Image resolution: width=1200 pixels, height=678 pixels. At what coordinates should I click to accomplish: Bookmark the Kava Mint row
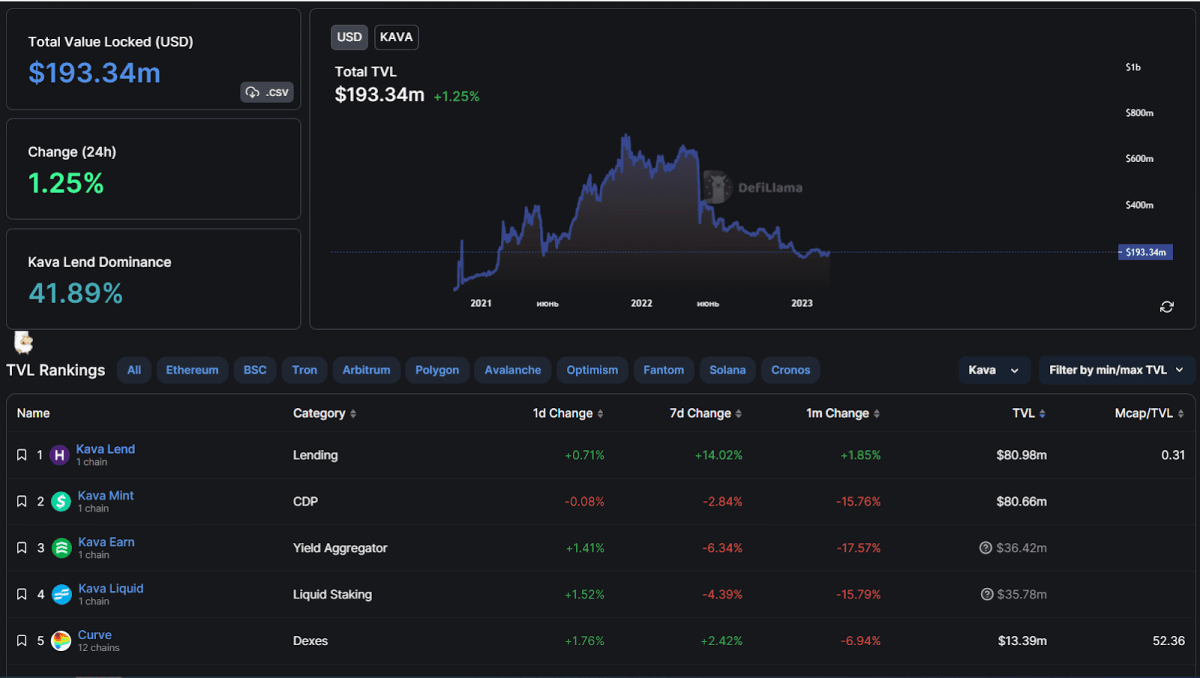point(22,501)
